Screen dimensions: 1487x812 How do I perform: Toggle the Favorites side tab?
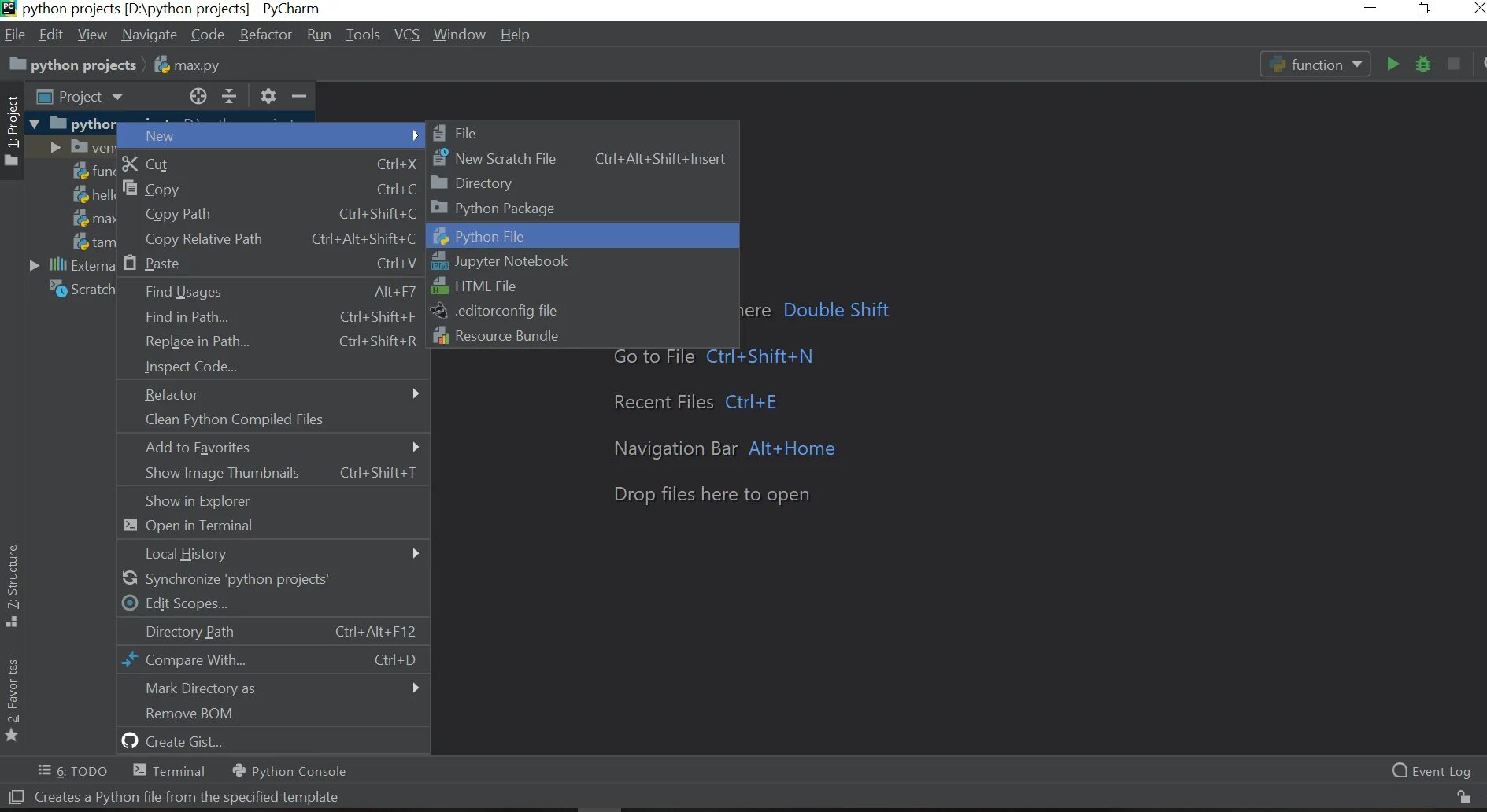click(x=12, y=700)
